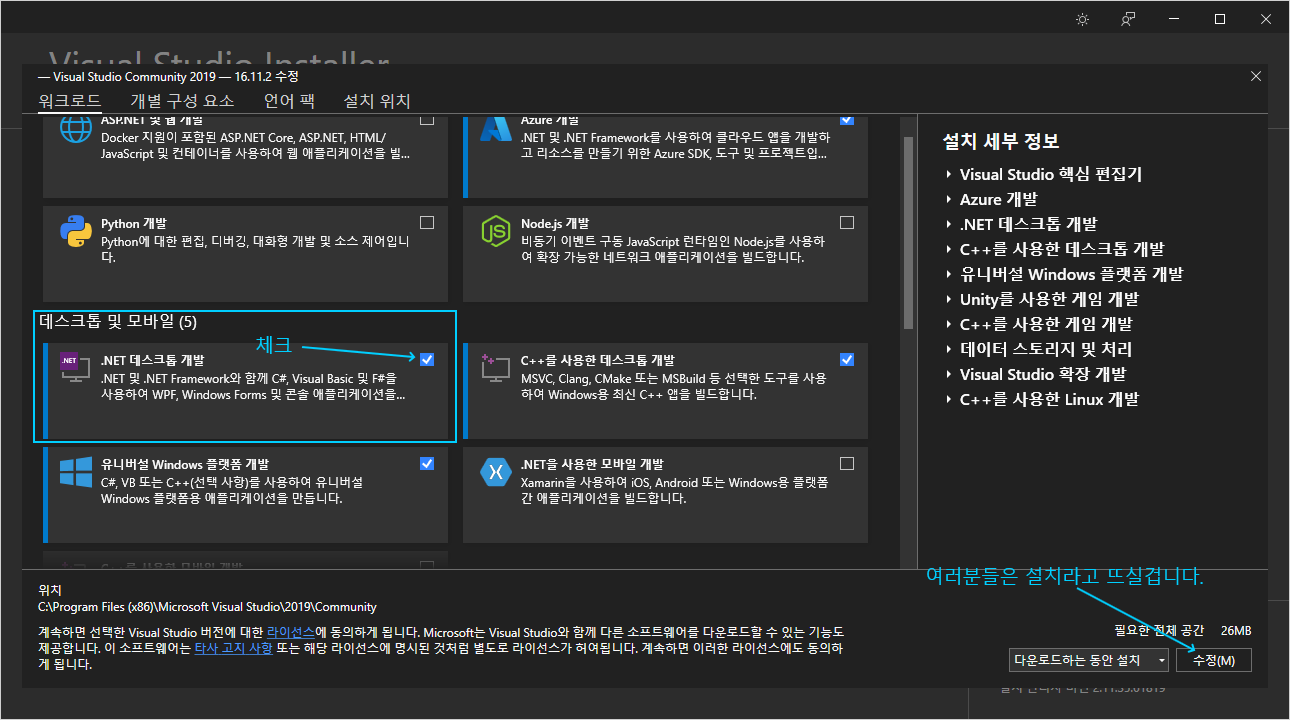This screenshot has width=1290, height=720.
Task: Open the 라이선스 link
Action: click(291, 633)
